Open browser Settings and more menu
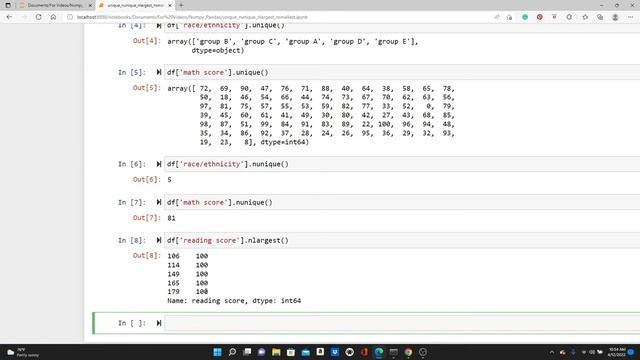 point(630,17)
